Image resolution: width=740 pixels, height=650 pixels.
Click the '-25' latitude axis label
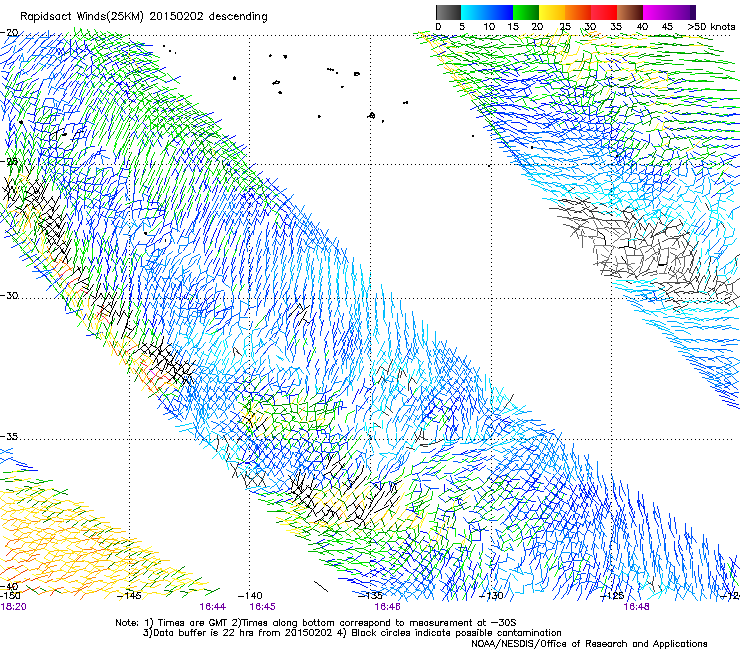point(9,162)
